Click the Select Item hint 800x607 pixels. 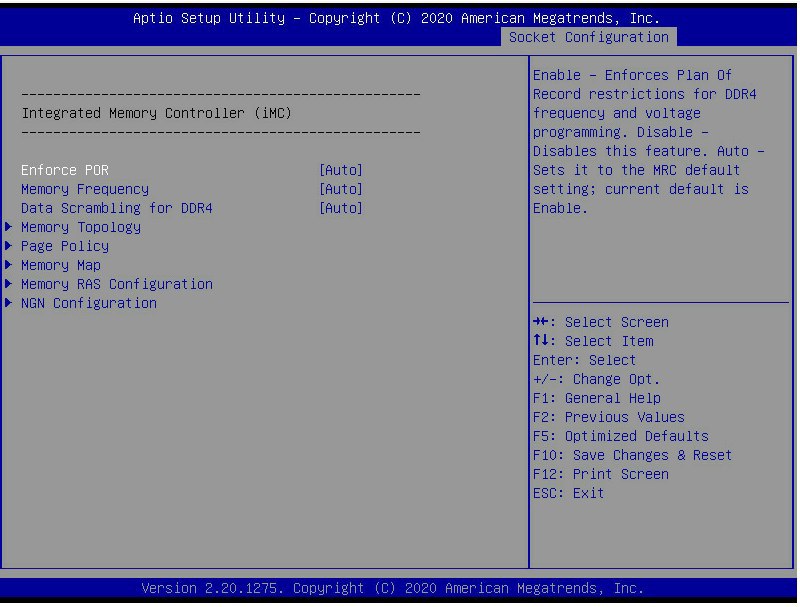pos(609,341)
